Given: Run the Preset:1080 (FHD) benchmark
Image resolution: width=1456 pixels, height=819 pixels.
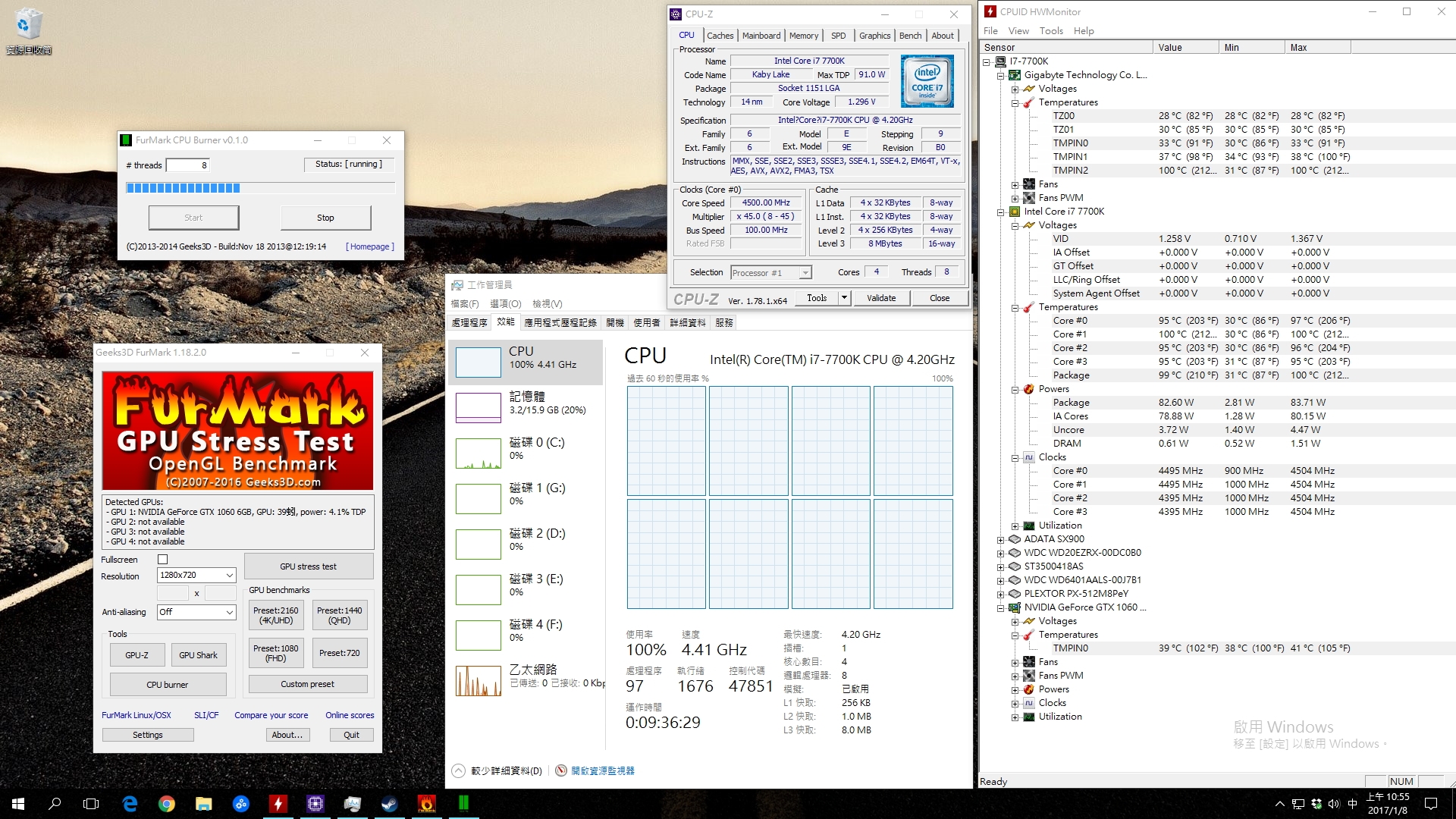Looking at the screenshot, I should [276, 653].
